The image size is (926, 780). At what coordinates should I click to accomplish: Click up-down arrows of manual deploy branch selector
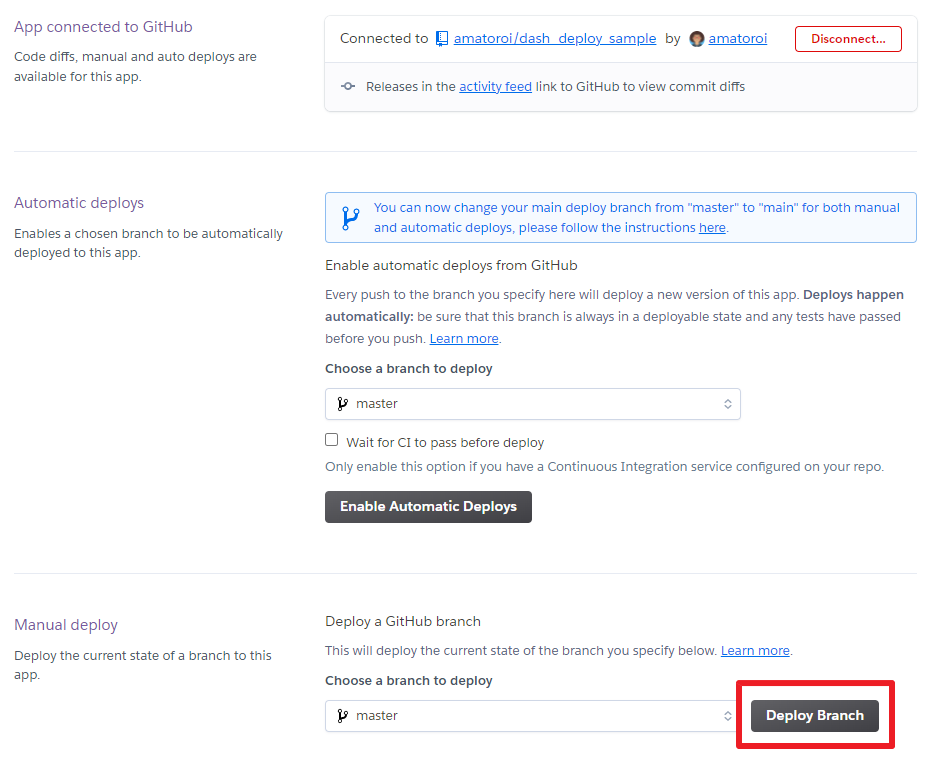click(728, 716)
